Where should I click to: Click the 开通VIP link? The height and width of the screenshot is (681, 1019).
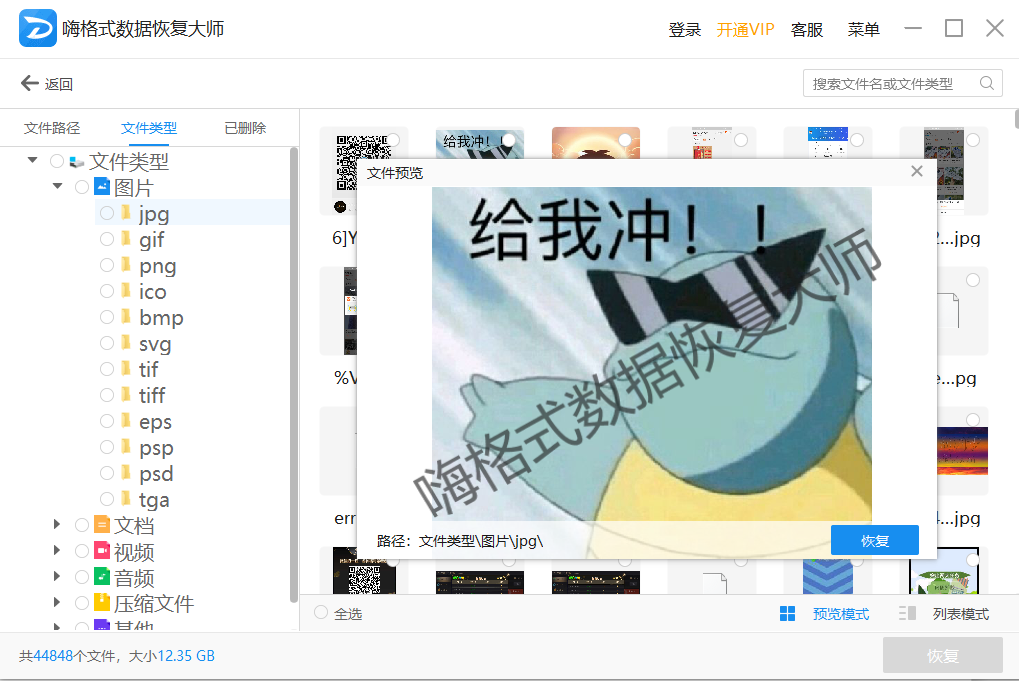point(745,29)
